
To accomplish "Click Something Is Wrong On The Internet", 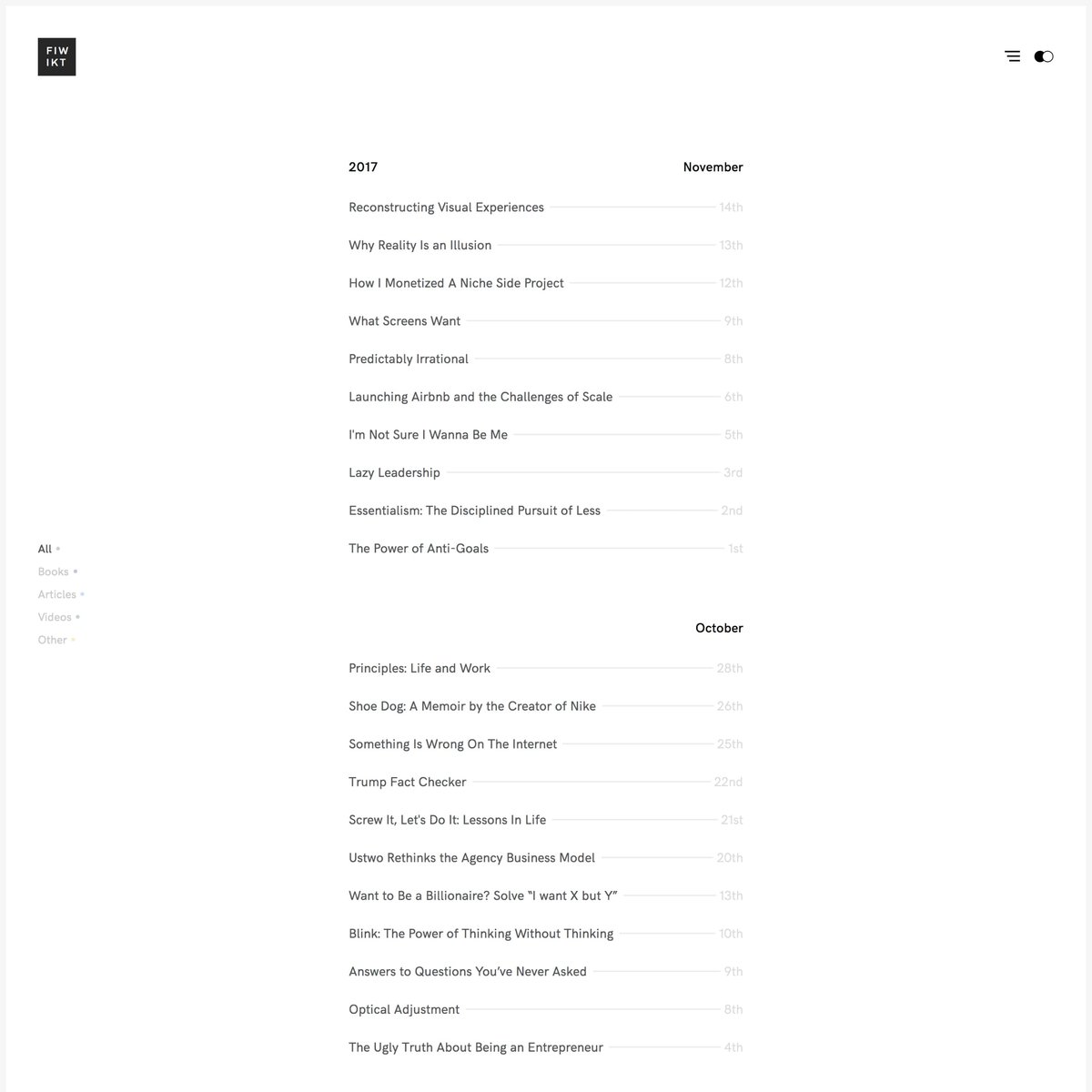I will tap(452, 744).
